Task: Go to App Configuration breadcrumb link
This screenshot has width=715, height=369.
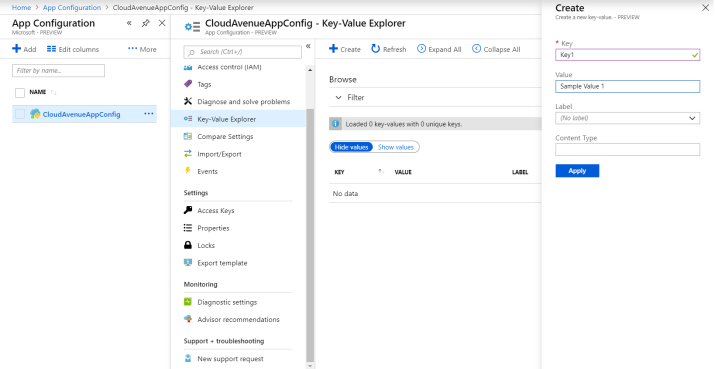Action: pyautogui.click(x=72, y=8)
